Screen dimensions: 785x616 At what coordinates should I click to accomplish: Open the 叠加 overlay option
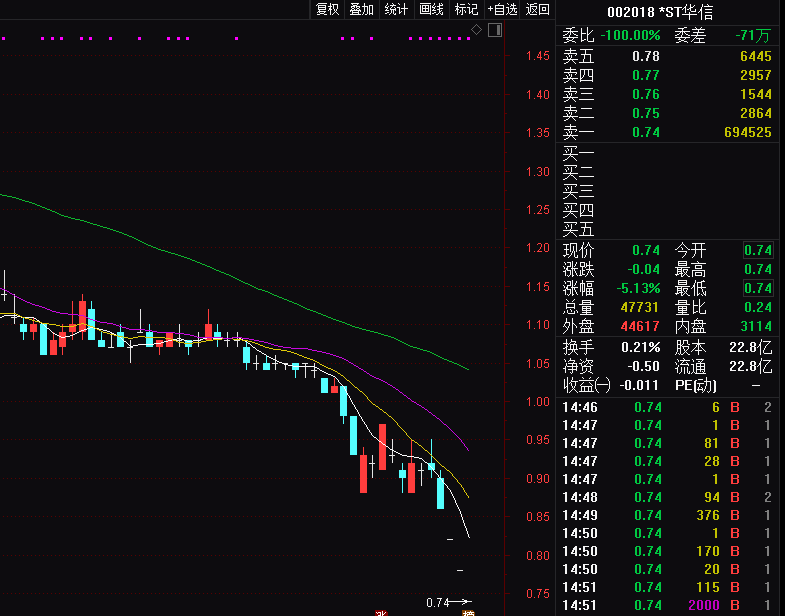361,9
